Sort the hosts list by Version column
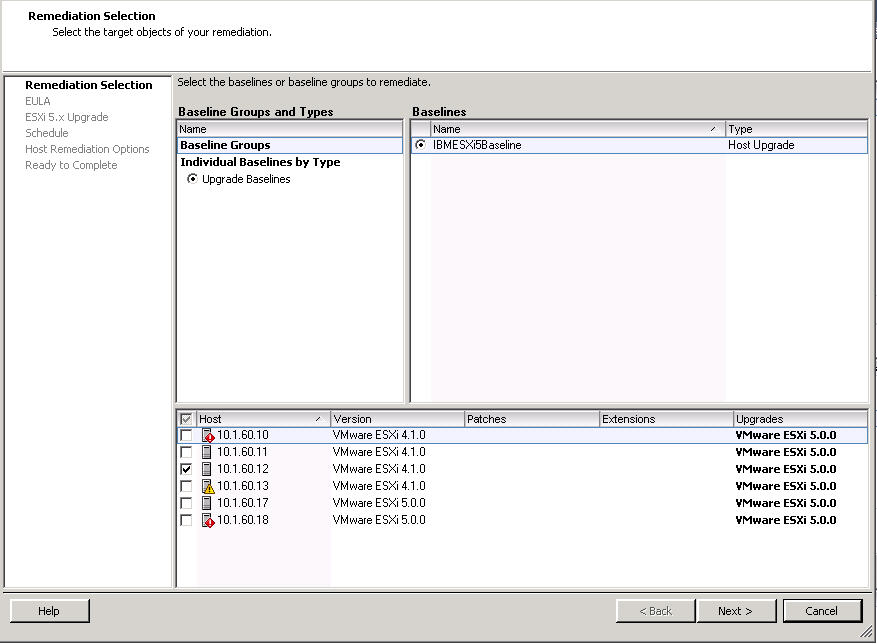Viewport: 877px width, 644px height. tap(396, 419)
